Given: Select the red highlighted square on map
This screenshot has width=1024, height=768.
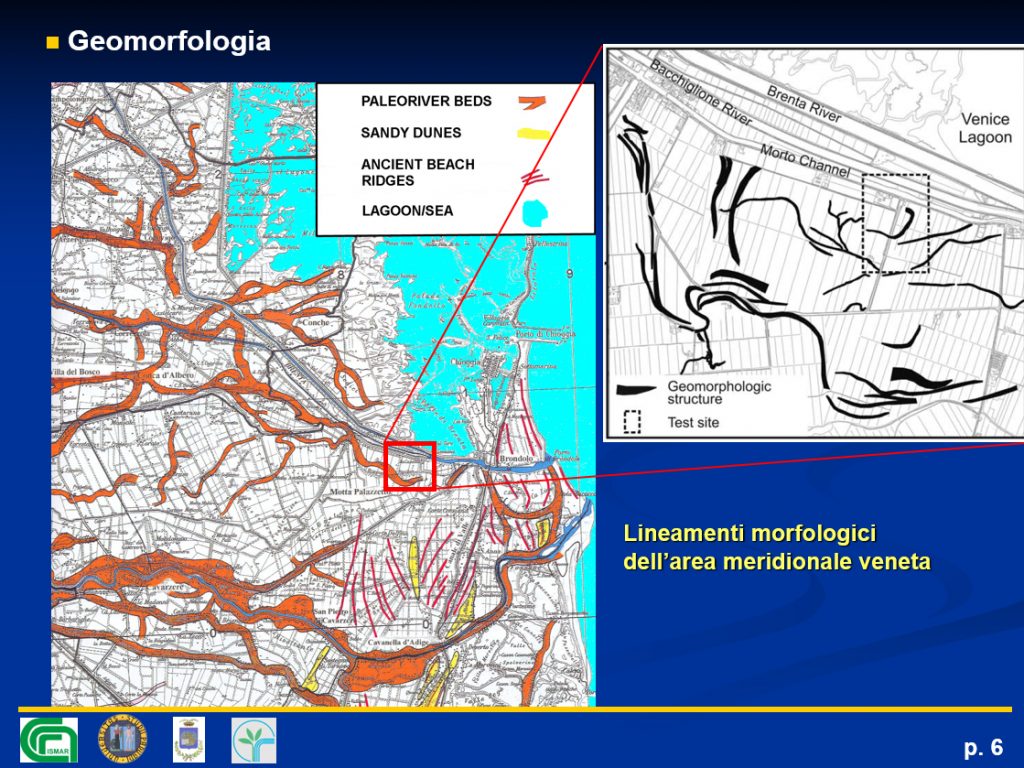Looking at the screenshot, I should tap(409, 465).
